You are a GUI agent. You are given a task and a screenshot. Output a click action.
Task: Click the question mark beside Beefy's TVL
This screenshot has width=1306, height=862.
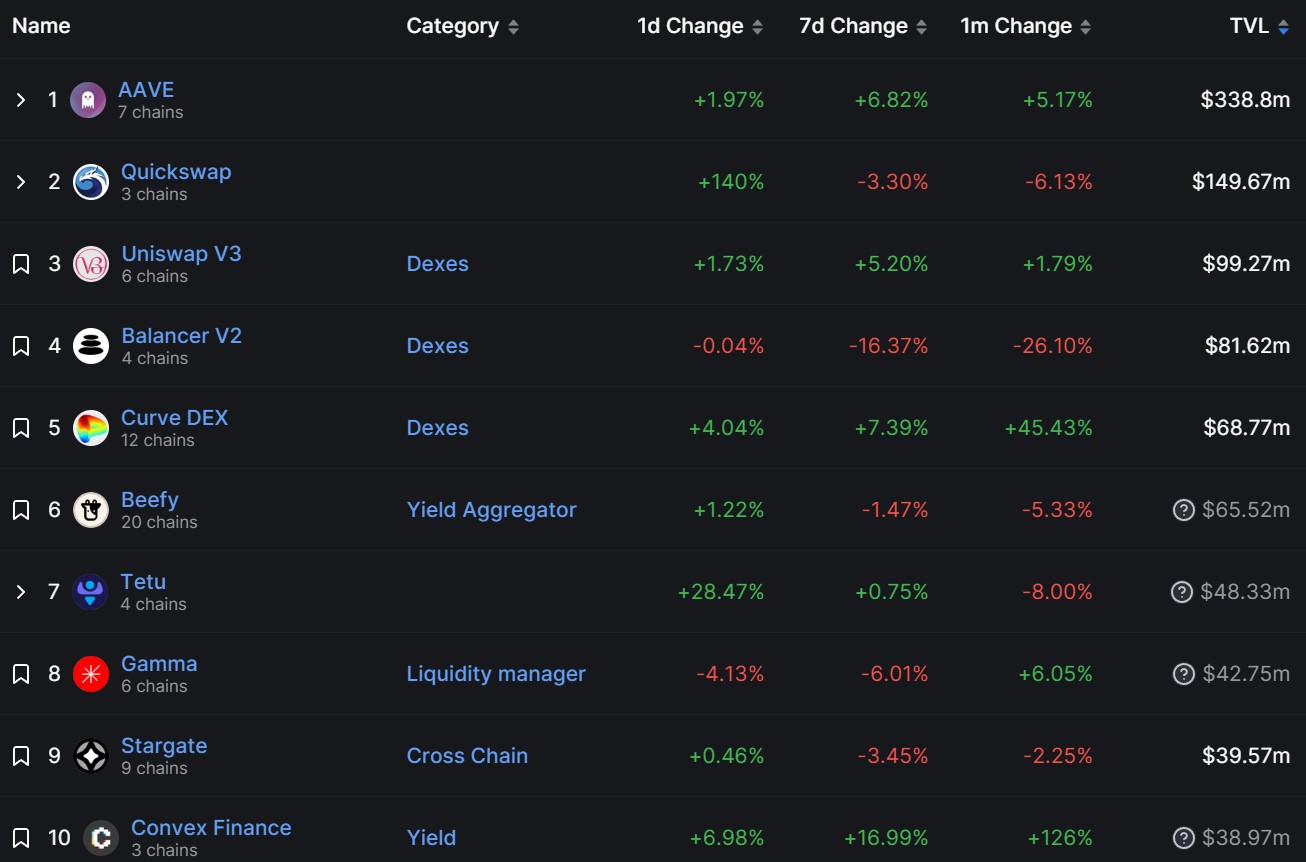tap(1183, 509)
